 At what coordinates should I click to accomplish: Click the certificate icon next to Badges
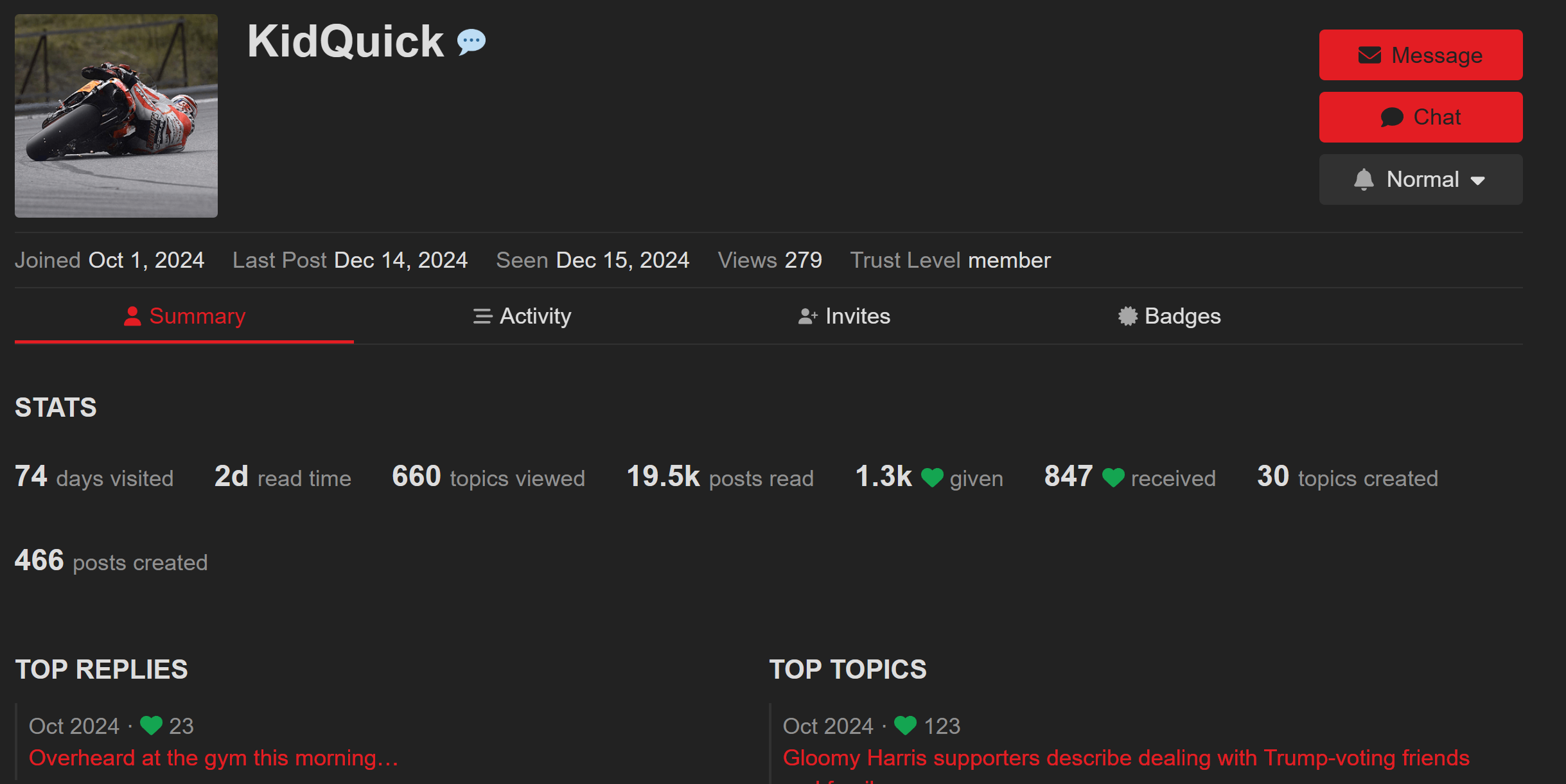tap(1127, 316)
